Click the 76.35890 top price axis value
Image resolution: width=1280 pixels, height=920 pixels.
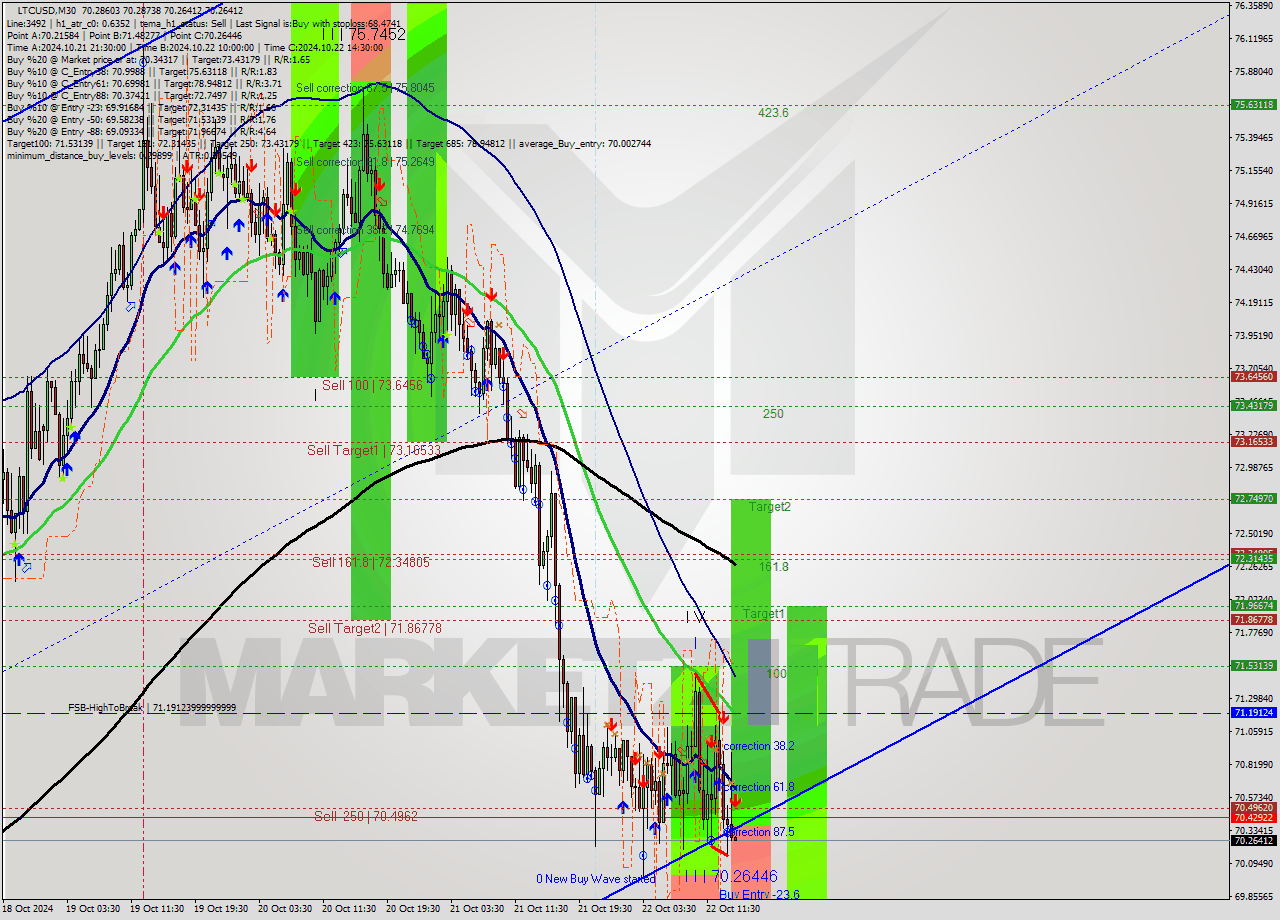click(x=1254, y=6)
